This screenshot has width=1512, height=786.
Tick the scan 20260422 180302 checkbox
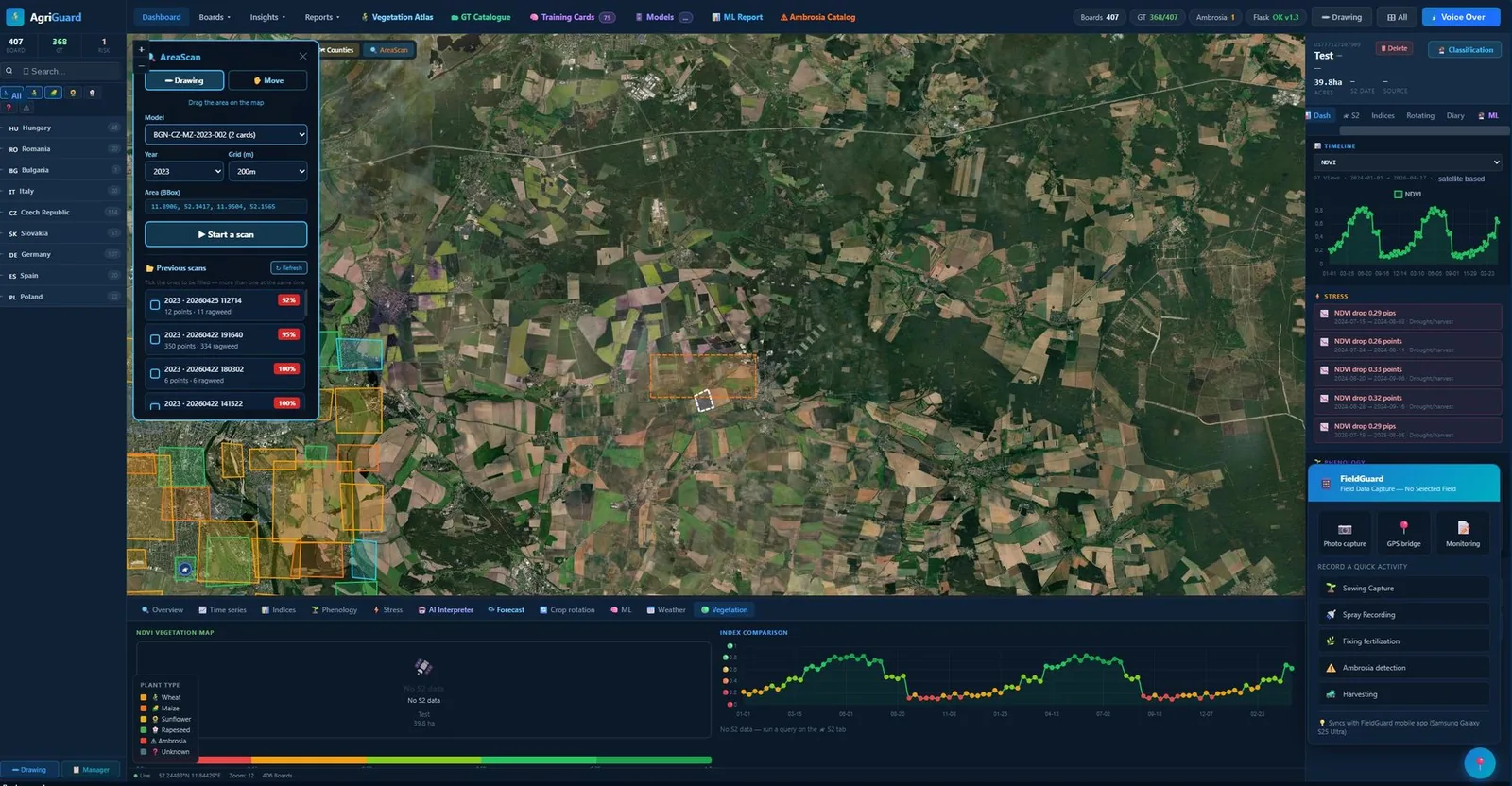pyautogui.click(x=155, y=373)
